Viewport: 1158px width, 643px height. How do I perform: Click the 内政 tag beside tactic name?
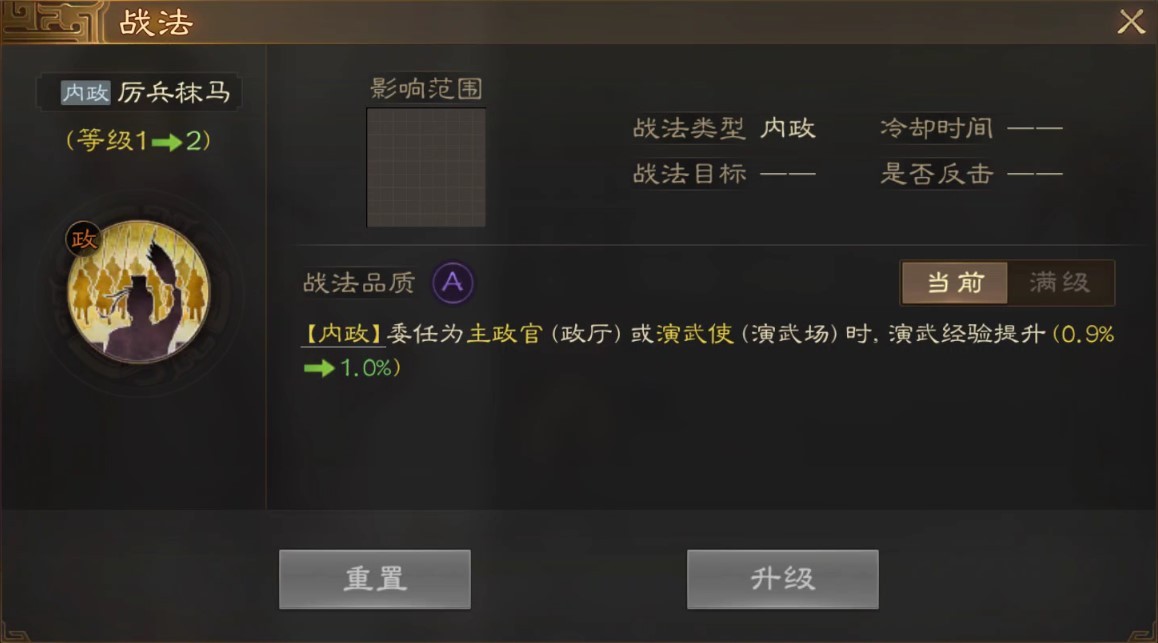click(86, 92)
